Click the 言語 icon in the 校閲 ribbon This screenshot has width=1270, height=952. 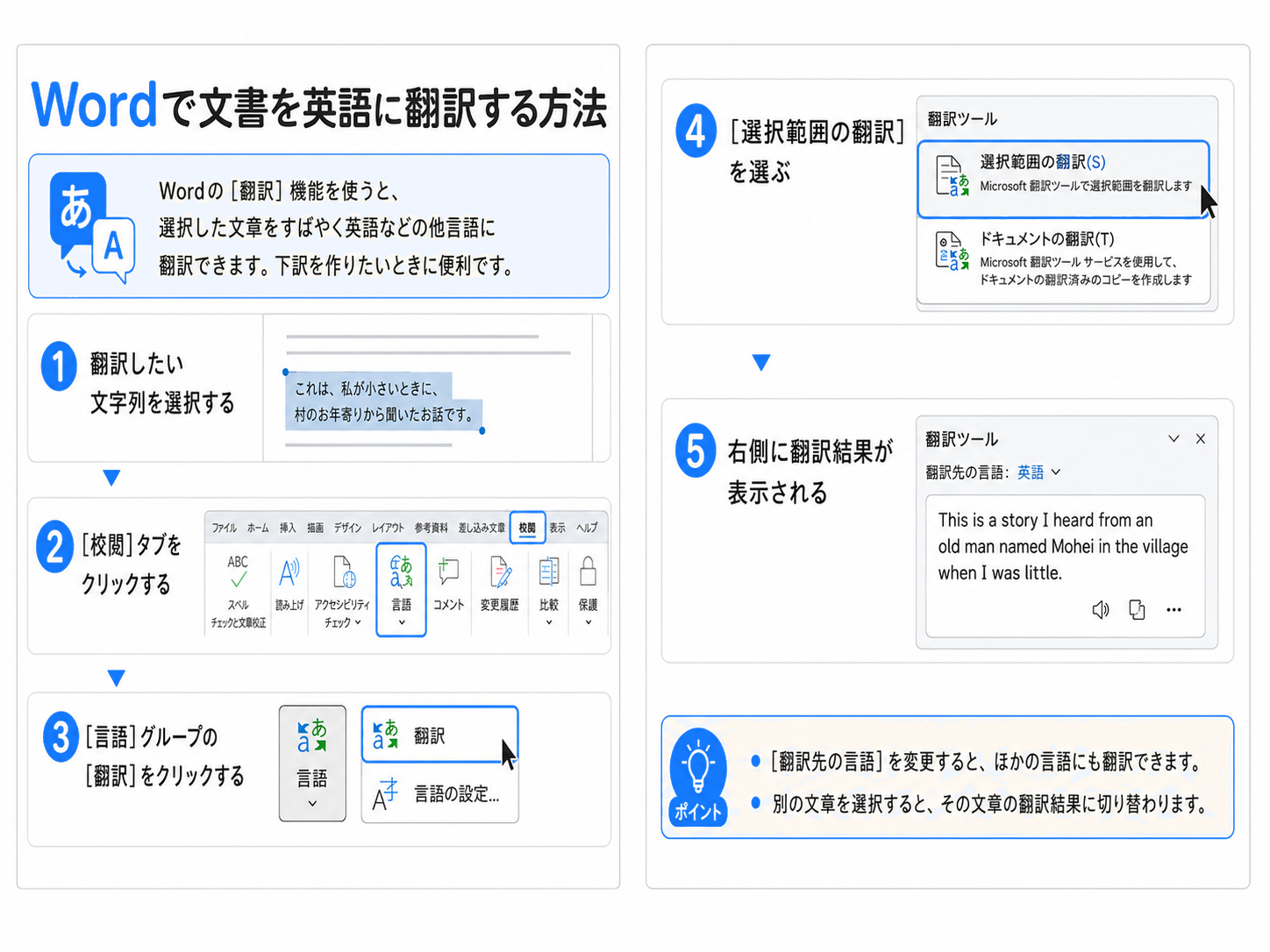[x=401, y=572]
